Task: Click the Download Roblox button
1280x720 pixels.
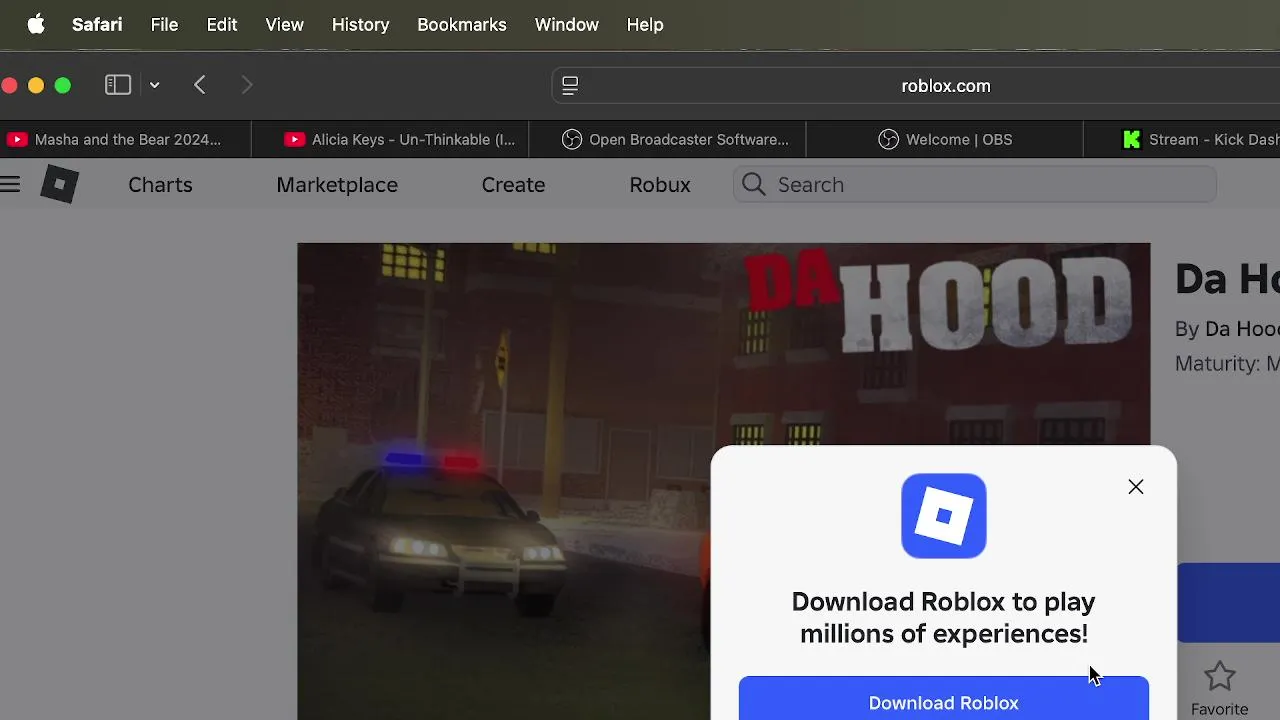Action: click(x=944, y=700)
